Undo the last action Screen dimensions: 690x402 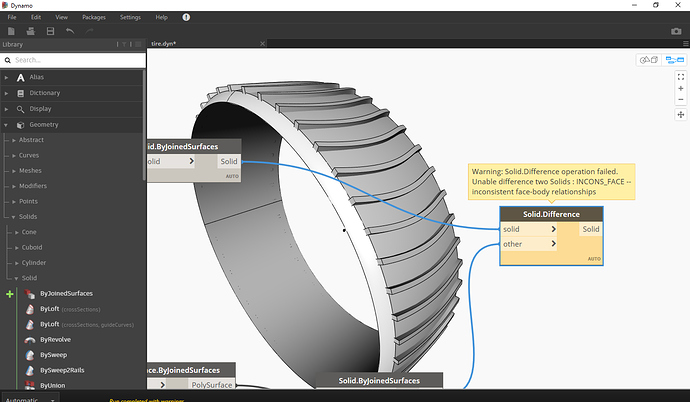point(70,31)
